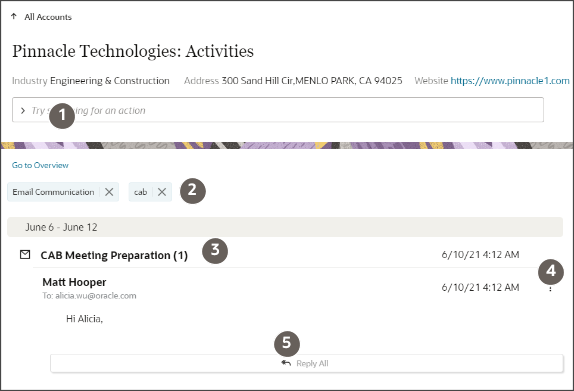Click the email body text Hi Alicia
This screenshot has height=391, width=574.
coord(85,319)
